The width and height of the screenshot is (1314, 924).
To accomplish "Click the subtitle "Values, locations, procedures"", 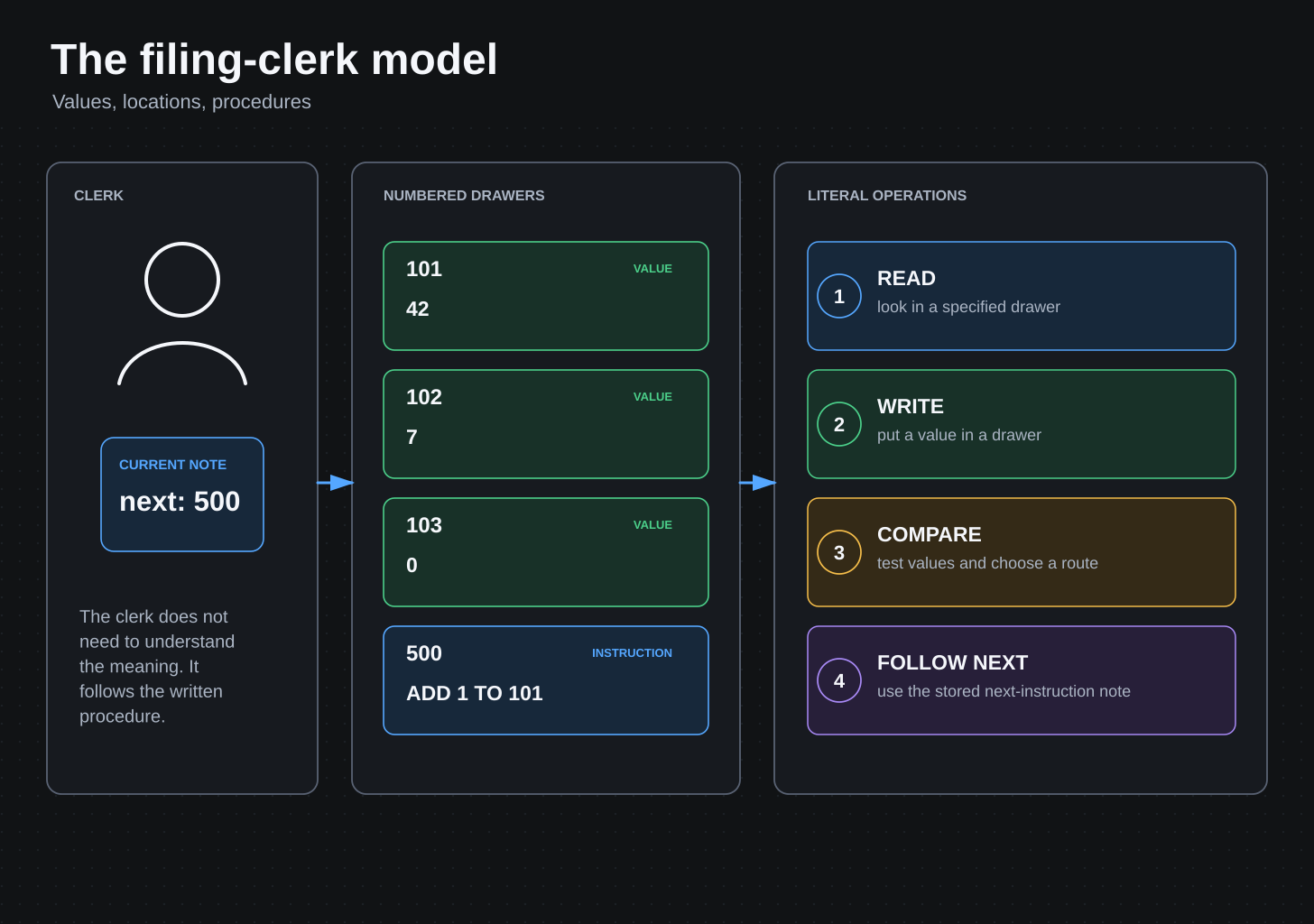I will (181, 102).
